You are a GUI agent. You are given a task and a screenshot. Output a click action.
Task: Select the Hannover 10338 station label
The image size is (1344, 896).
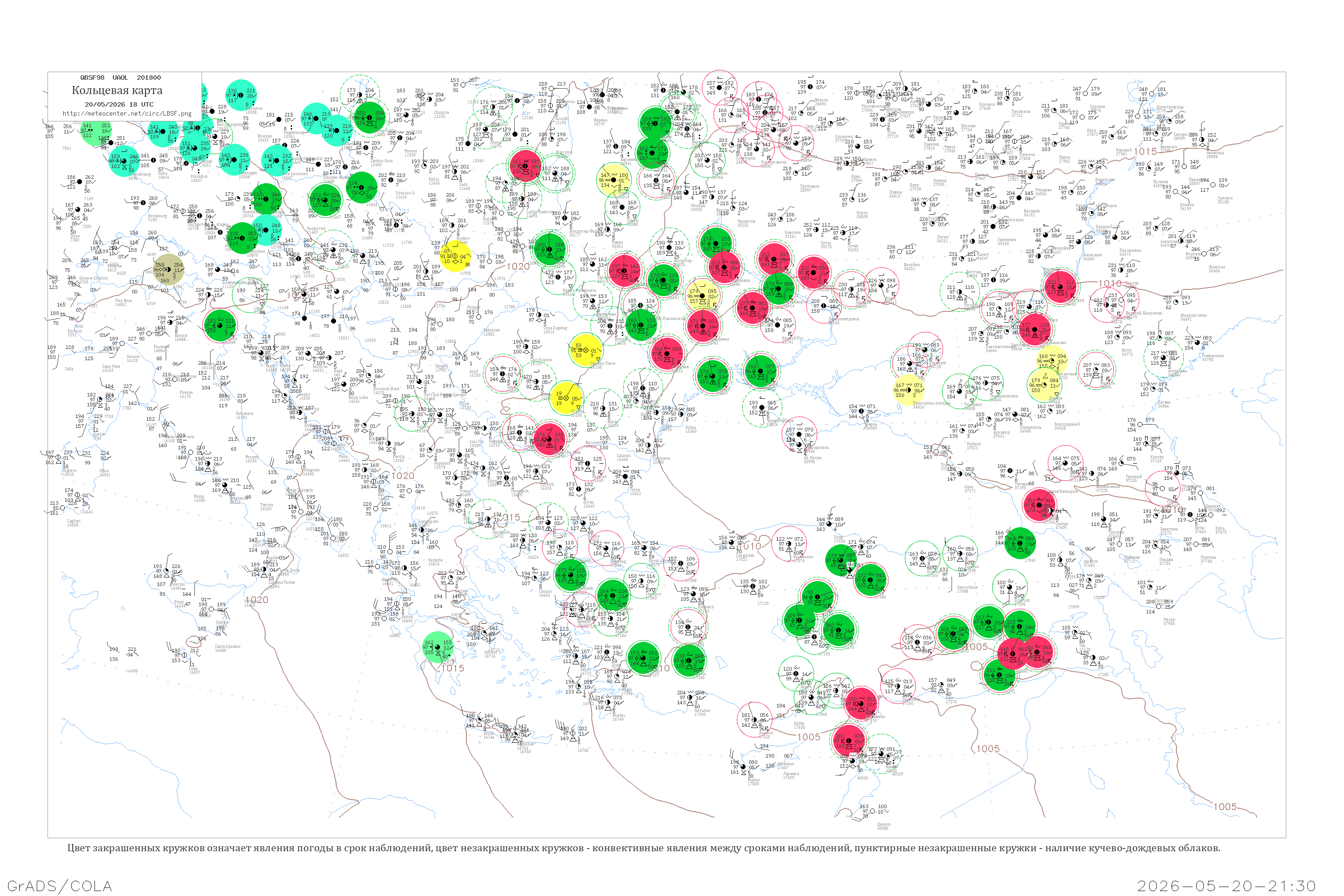(x=254, y=110)
